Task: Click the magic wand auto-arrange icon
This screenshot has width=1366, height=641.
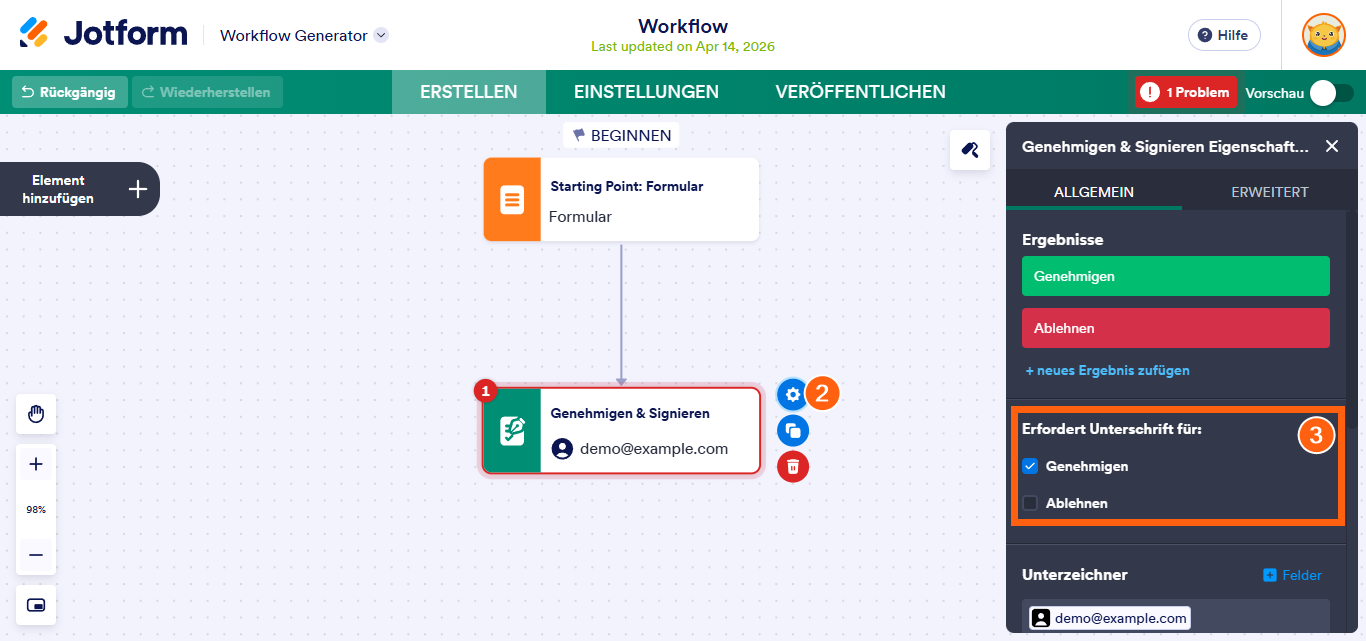Action: click(x=969, y=150)
